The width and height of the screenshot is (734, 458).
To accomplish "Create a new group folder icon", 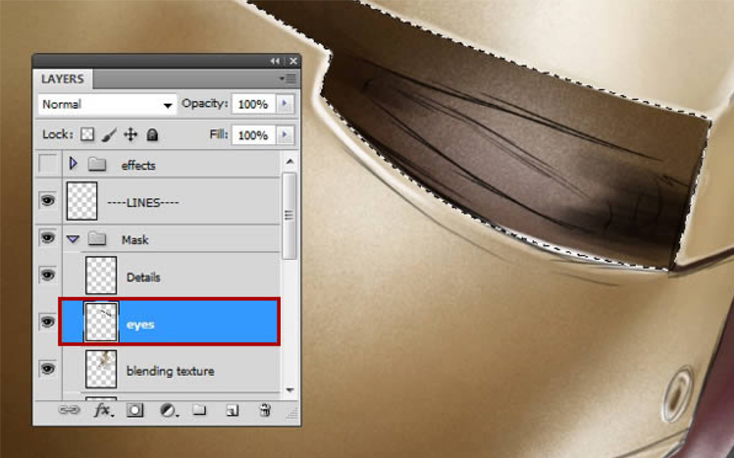I will point(199,410).
